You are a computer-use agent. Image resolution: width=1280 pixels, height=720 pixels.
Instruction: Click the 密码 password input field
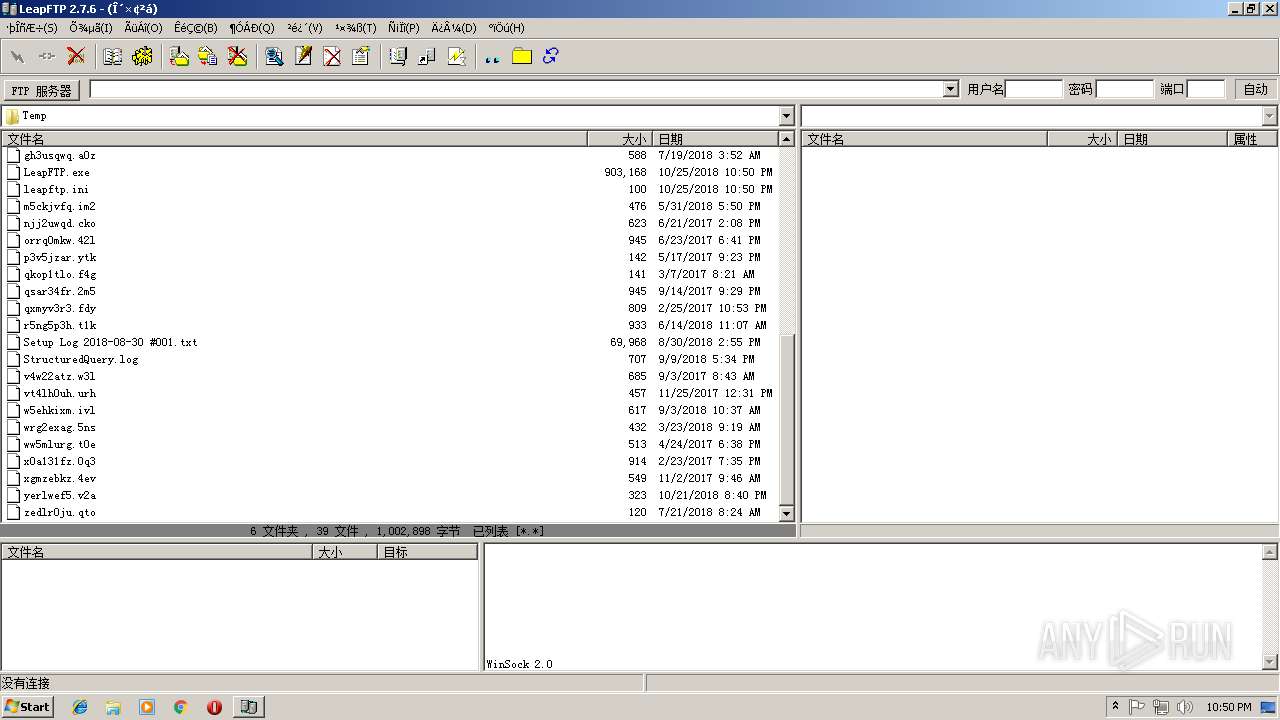click(x=1125, y=89)
